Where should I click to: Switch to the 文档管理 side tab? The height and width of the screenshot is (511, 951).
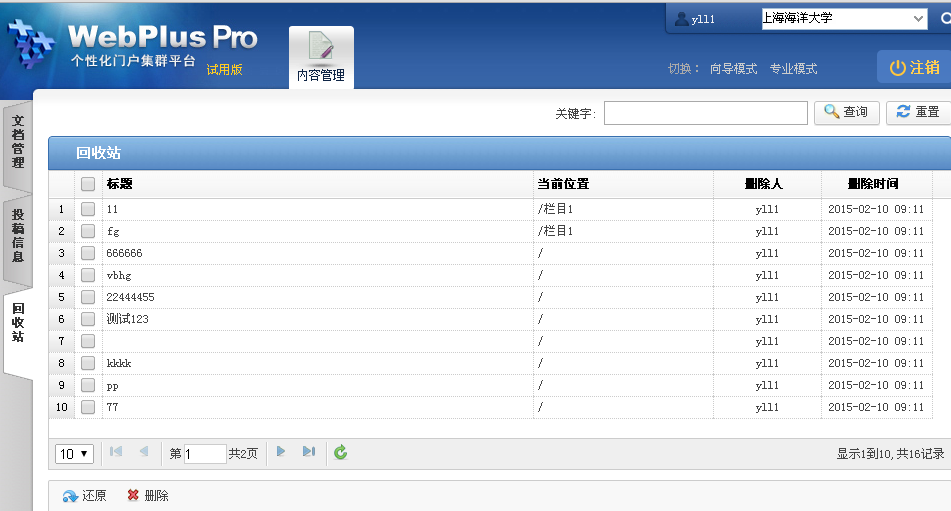(x=18, y=142)
